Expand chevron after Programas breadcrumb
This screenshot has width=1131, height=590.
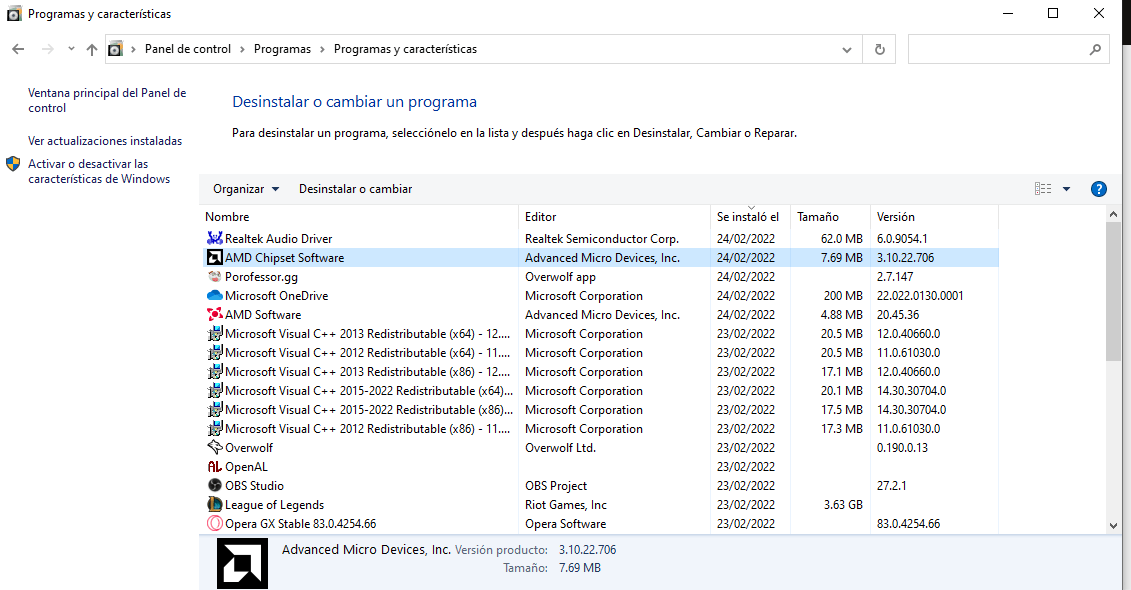322,49
